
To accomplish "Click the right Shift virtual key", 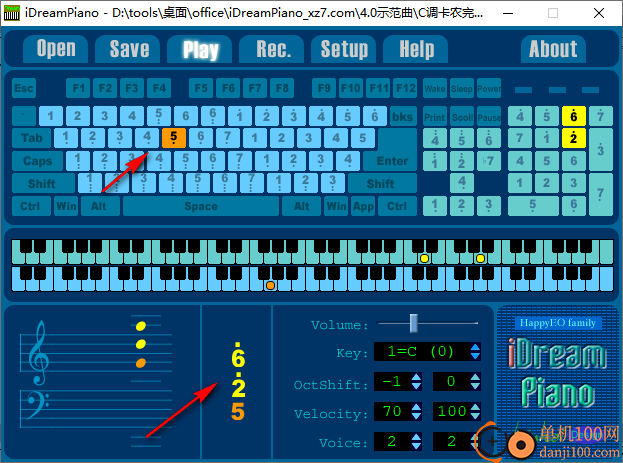I will coord(382,184).
